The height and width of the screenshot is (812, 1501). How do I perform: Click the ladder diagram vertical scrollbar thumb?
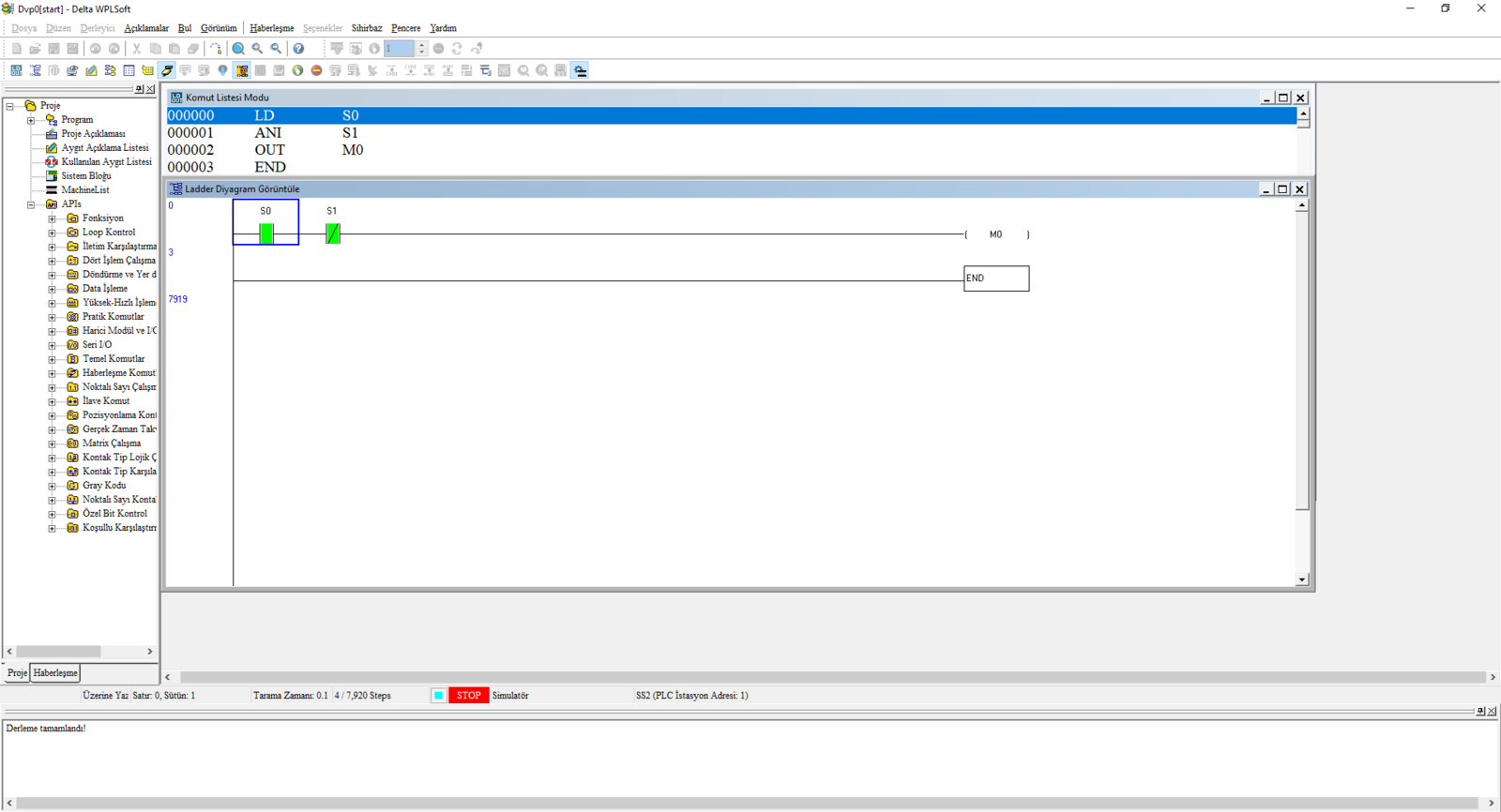pyautogui.click(x=1301, y=361)
